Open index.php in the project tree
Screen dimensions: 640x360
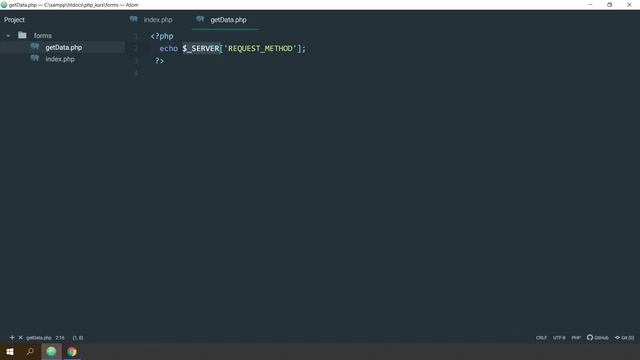pos(60,59)
